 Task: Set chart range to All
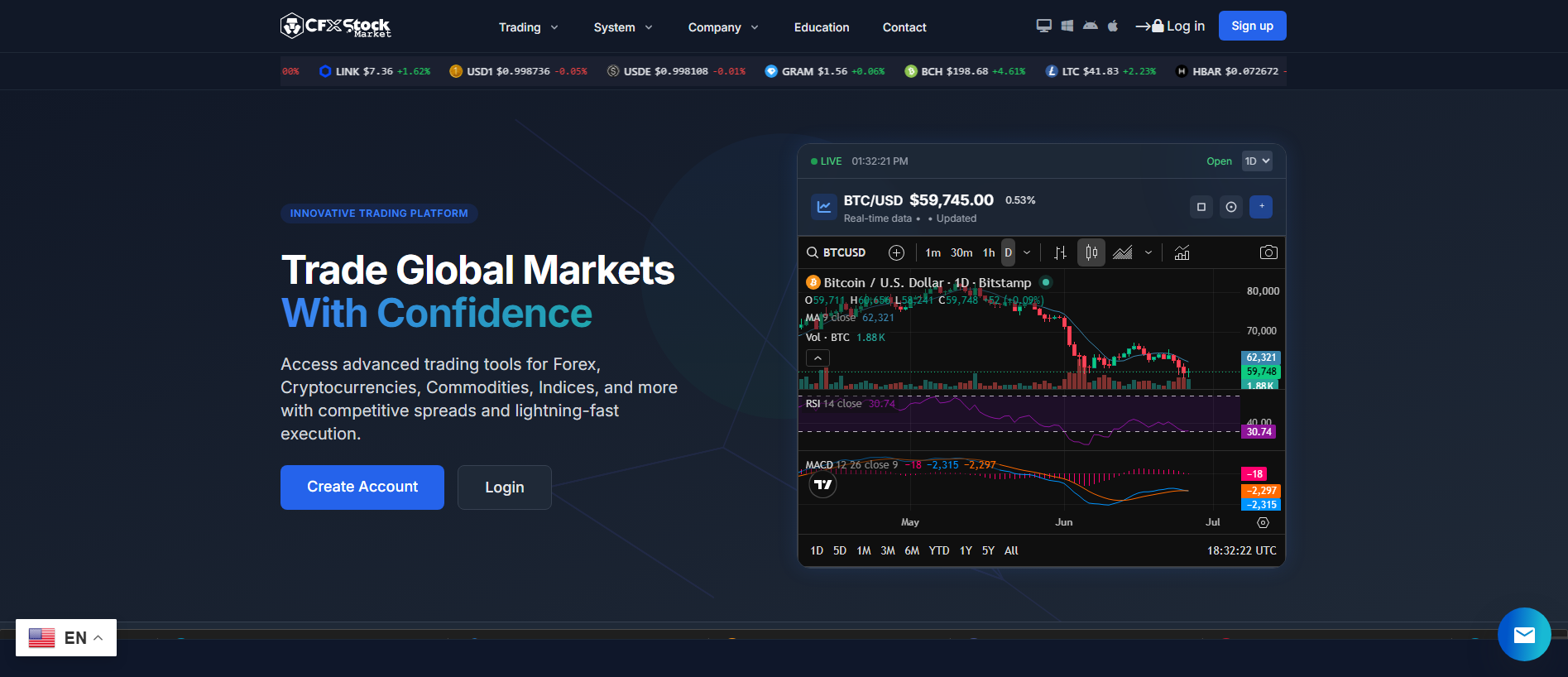[1011, 550]
